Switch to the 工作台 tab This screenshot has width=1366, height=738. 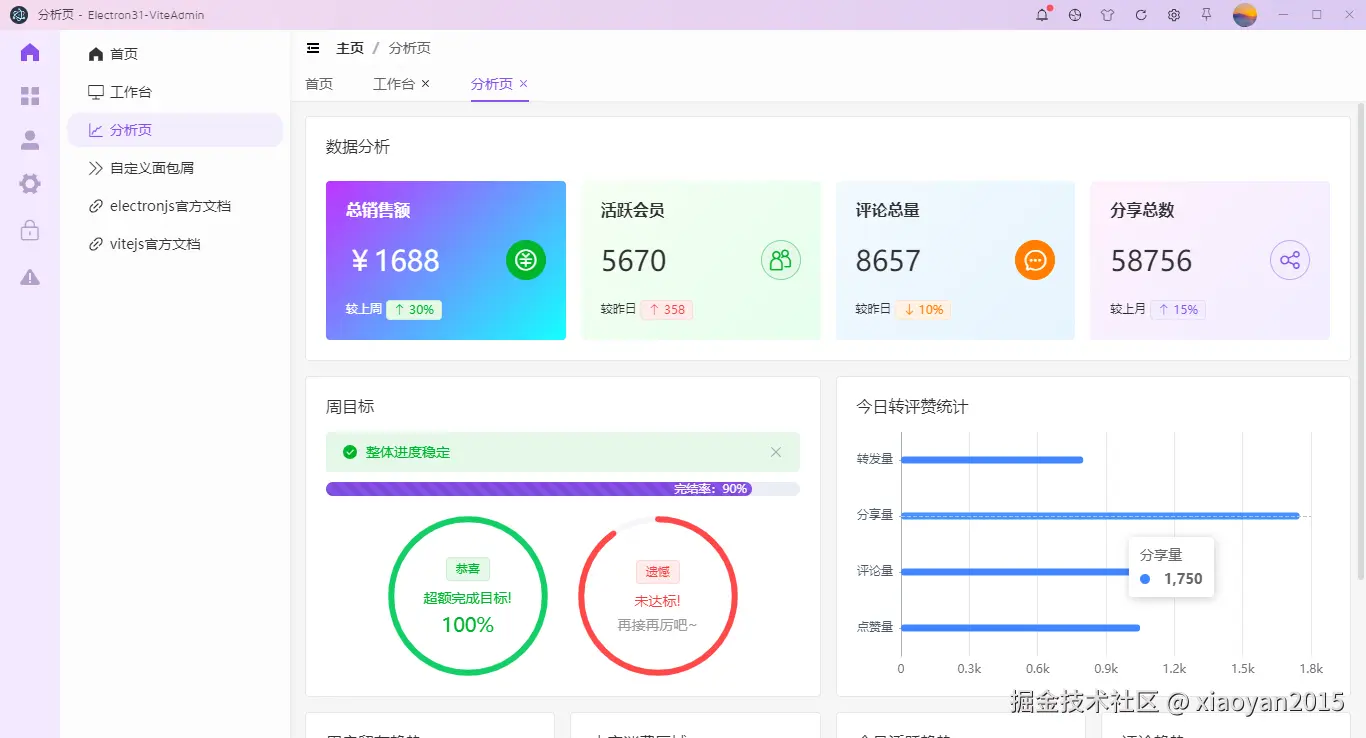click(393, 84)
